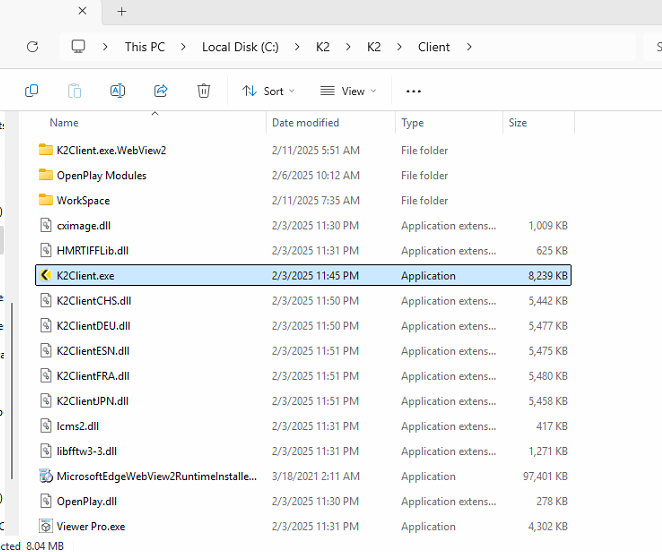Expand chevron between K2 and Client breadcrumbs

[x=399, y=47]
